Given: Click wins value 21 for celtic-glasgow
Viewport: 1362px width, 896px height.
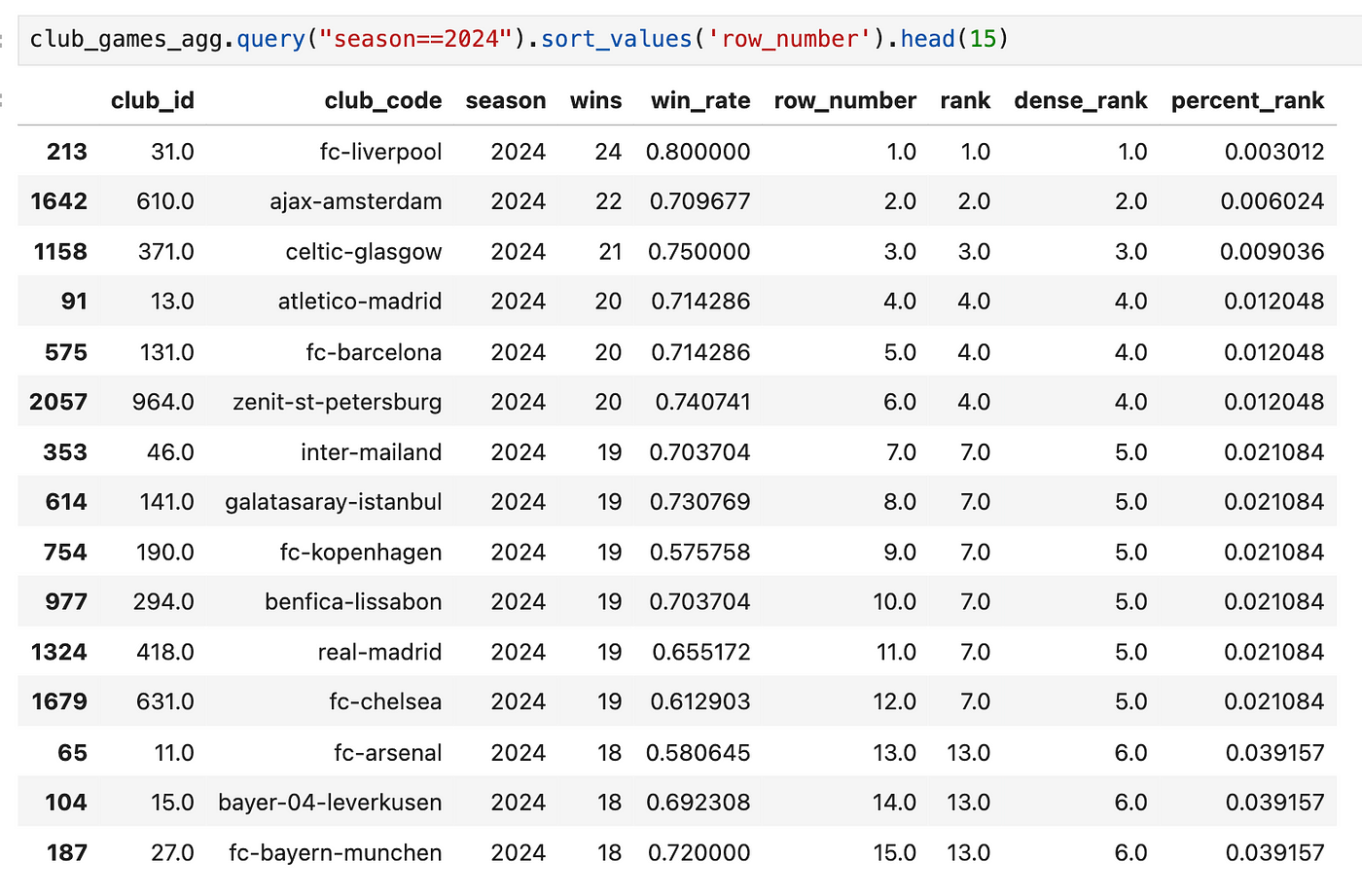Looking at the screenshot, I should point(611,252).
